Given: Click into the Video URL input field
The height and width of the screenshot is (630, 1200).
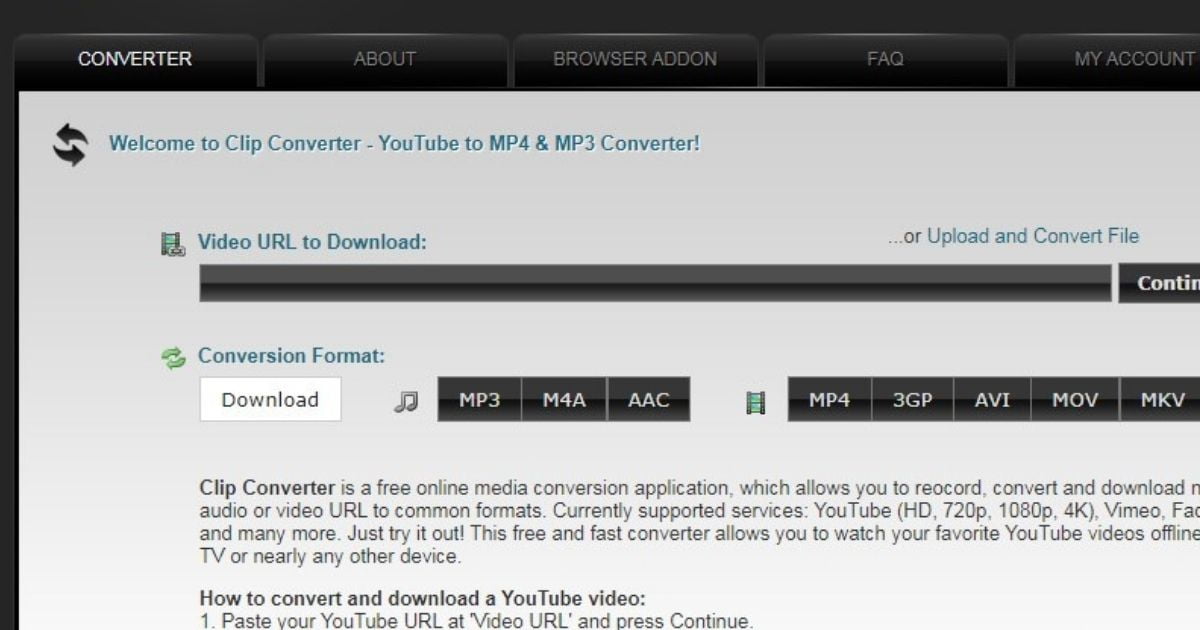Looking at the screenshot, I should click(x=655, y=283).
